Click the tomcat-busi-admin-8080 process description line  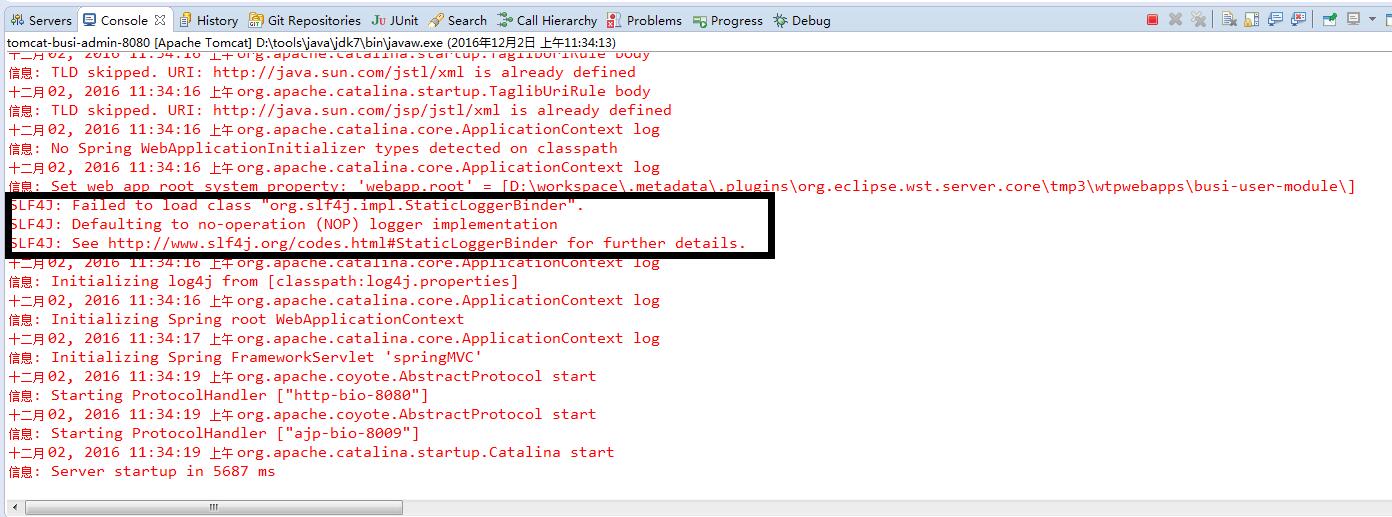point(311,43)
